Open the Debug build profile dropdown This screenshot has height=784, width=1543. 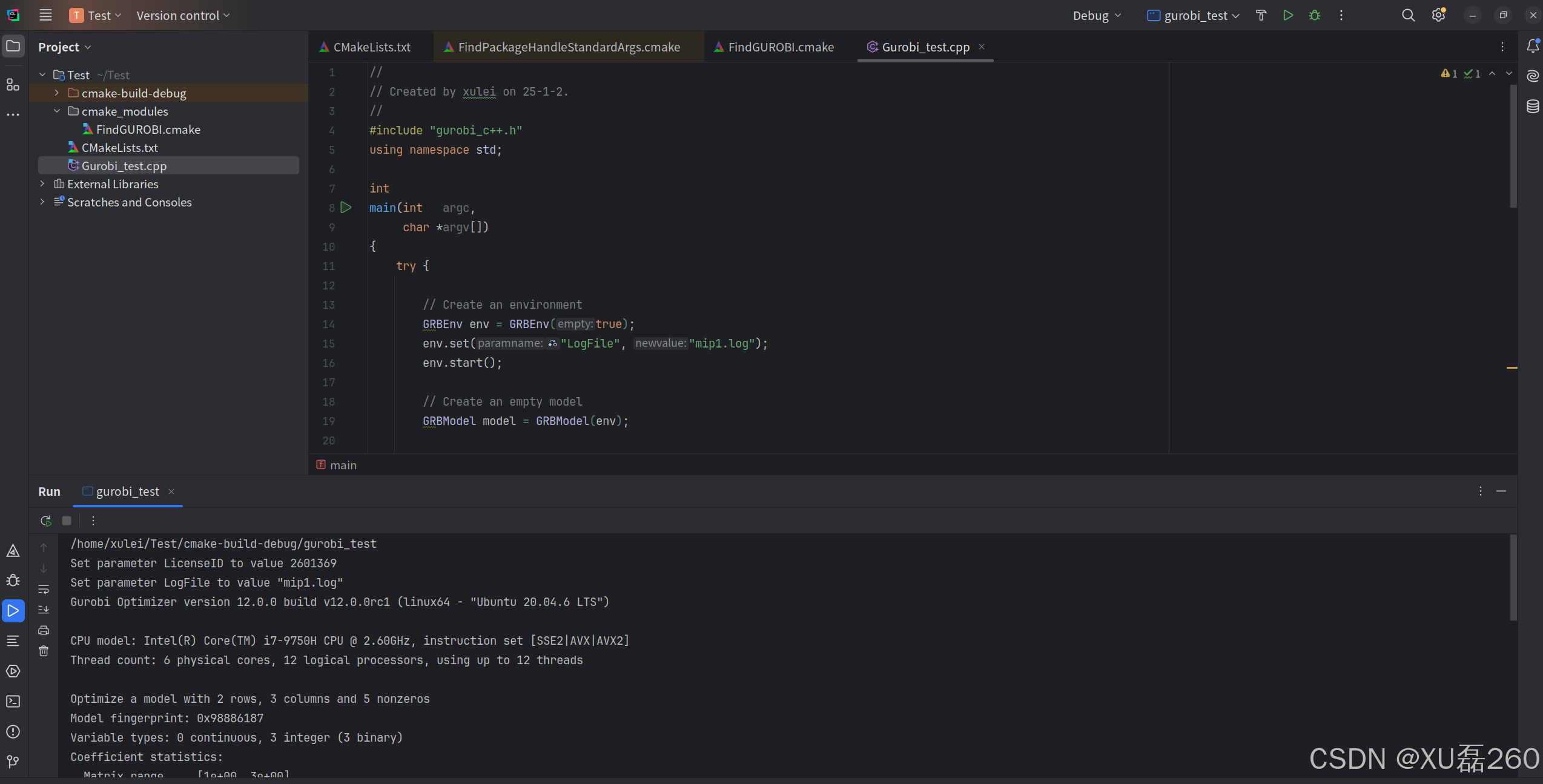pos(1097,16)
